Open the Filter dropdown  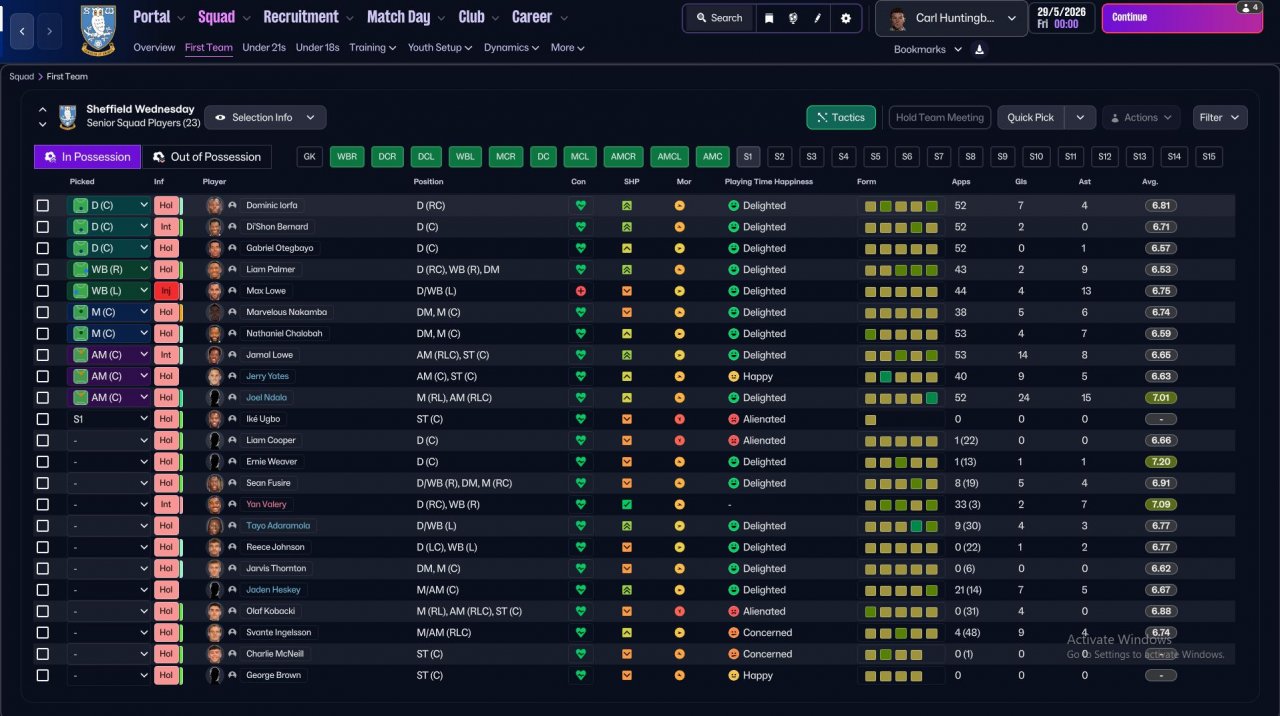tap(1220, 117)
